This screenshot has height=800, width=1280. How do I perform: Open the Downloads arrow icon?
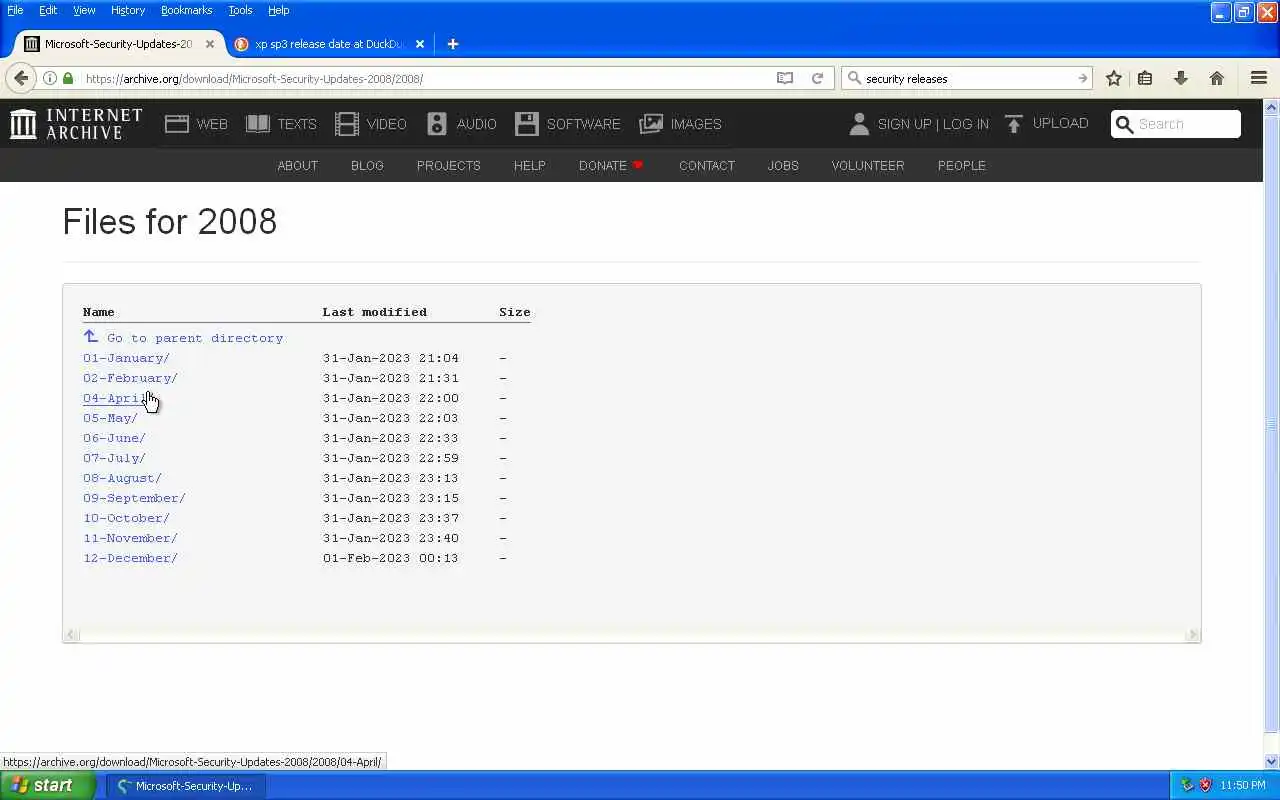1181,78
